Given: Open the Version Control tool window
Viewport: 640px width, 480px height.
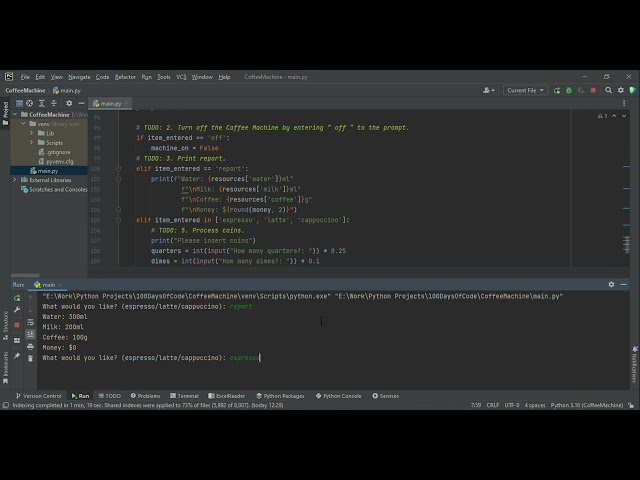Looking at the screenshot, I should click(38, 396).
